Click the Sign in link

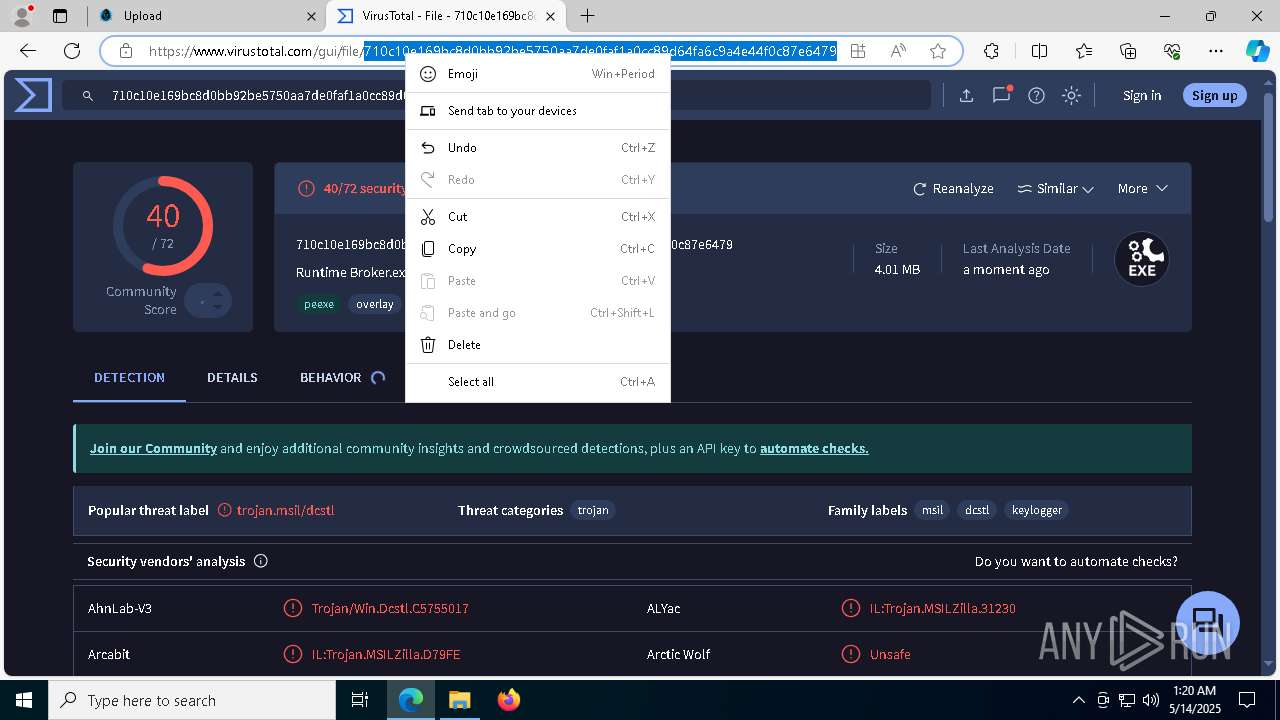1142,96
